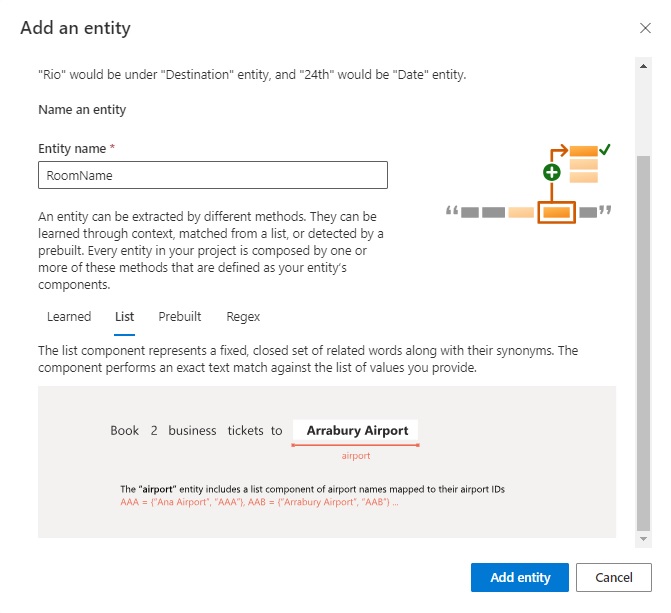Click the green plus icon in illustration
Image resolution: width=671 pixels, height=613 pixels.
(551, 172)
